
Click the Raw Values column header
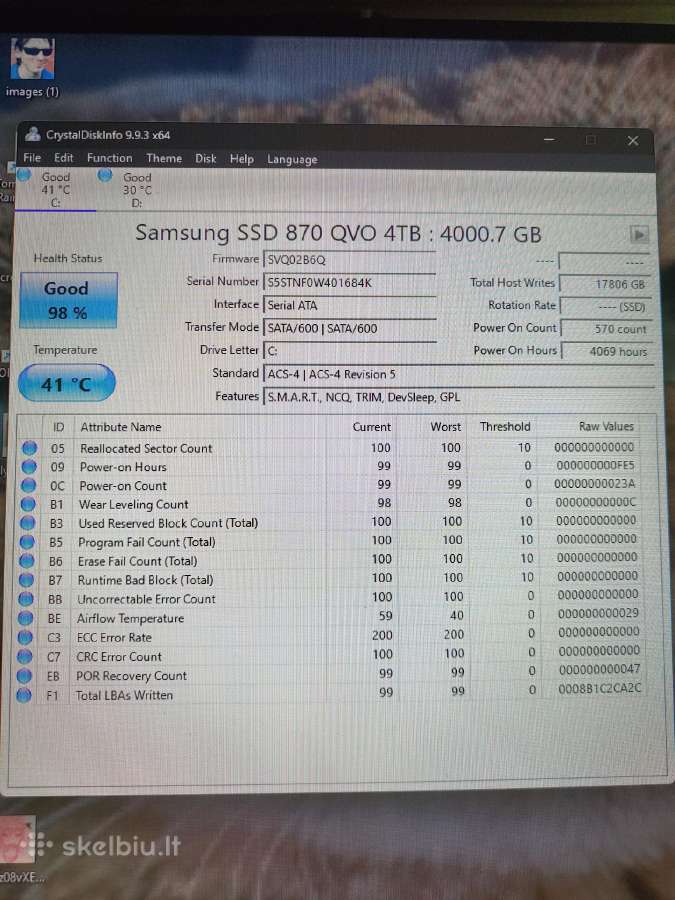[606, 426]
